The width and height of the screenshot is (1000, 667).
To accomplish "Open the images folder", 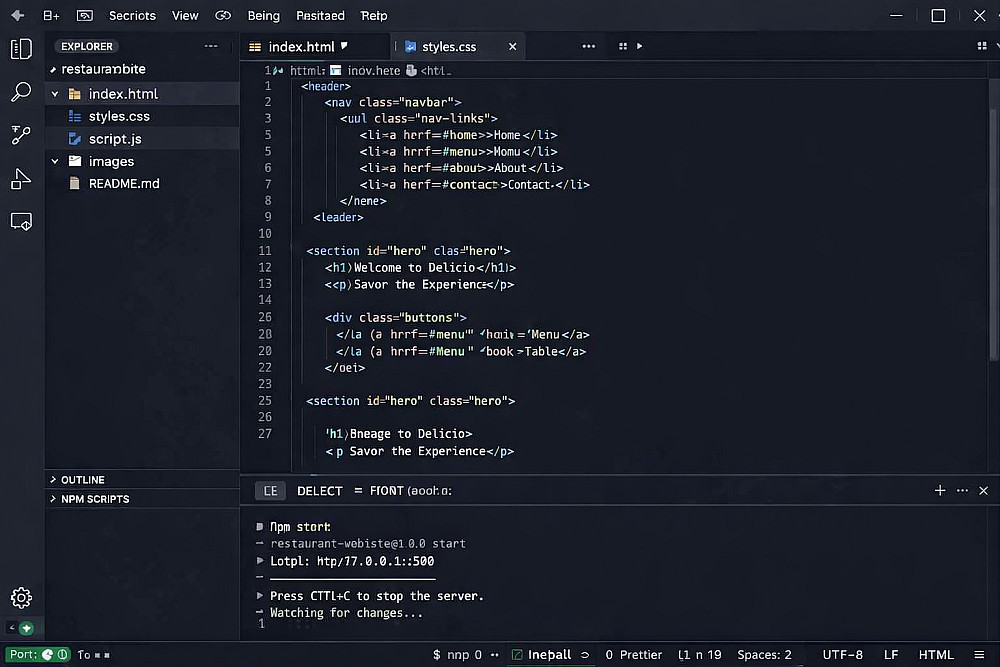I will point(142,161).
